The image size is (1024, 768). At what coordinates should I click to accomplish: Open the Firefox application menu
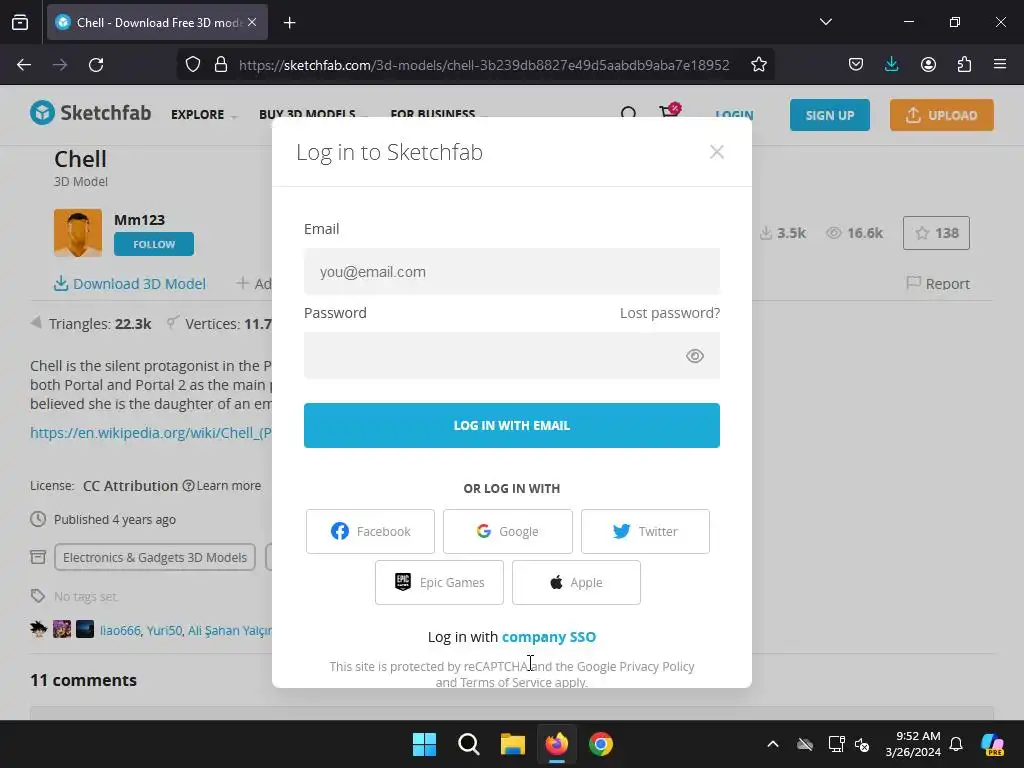point(1000,65)
